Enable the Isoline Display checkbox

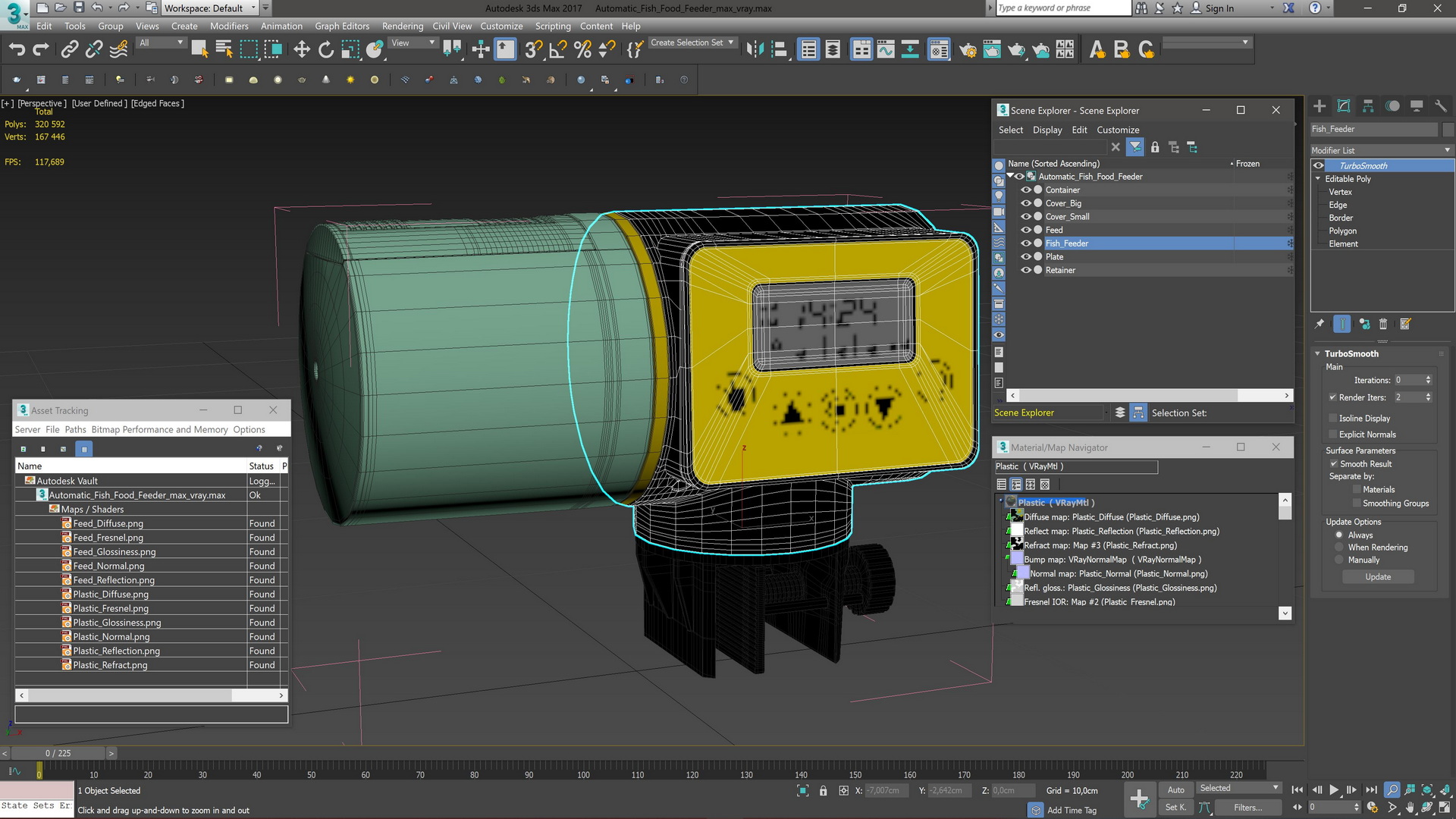tap(1332, 419)
